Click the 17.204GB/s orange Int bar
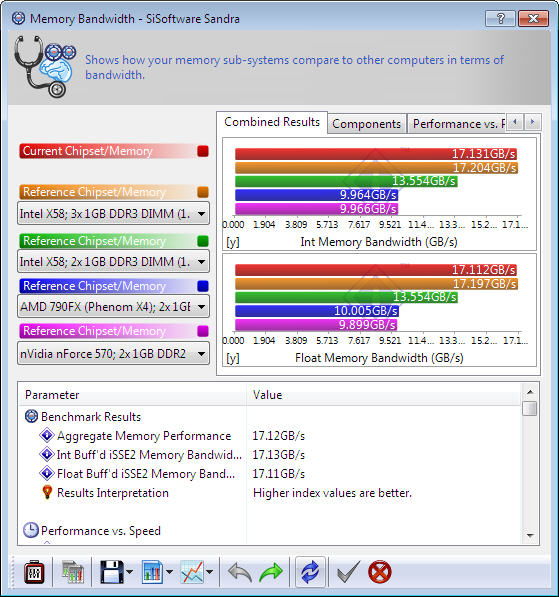Screen dimensions: 559x597 coord(376,168)
